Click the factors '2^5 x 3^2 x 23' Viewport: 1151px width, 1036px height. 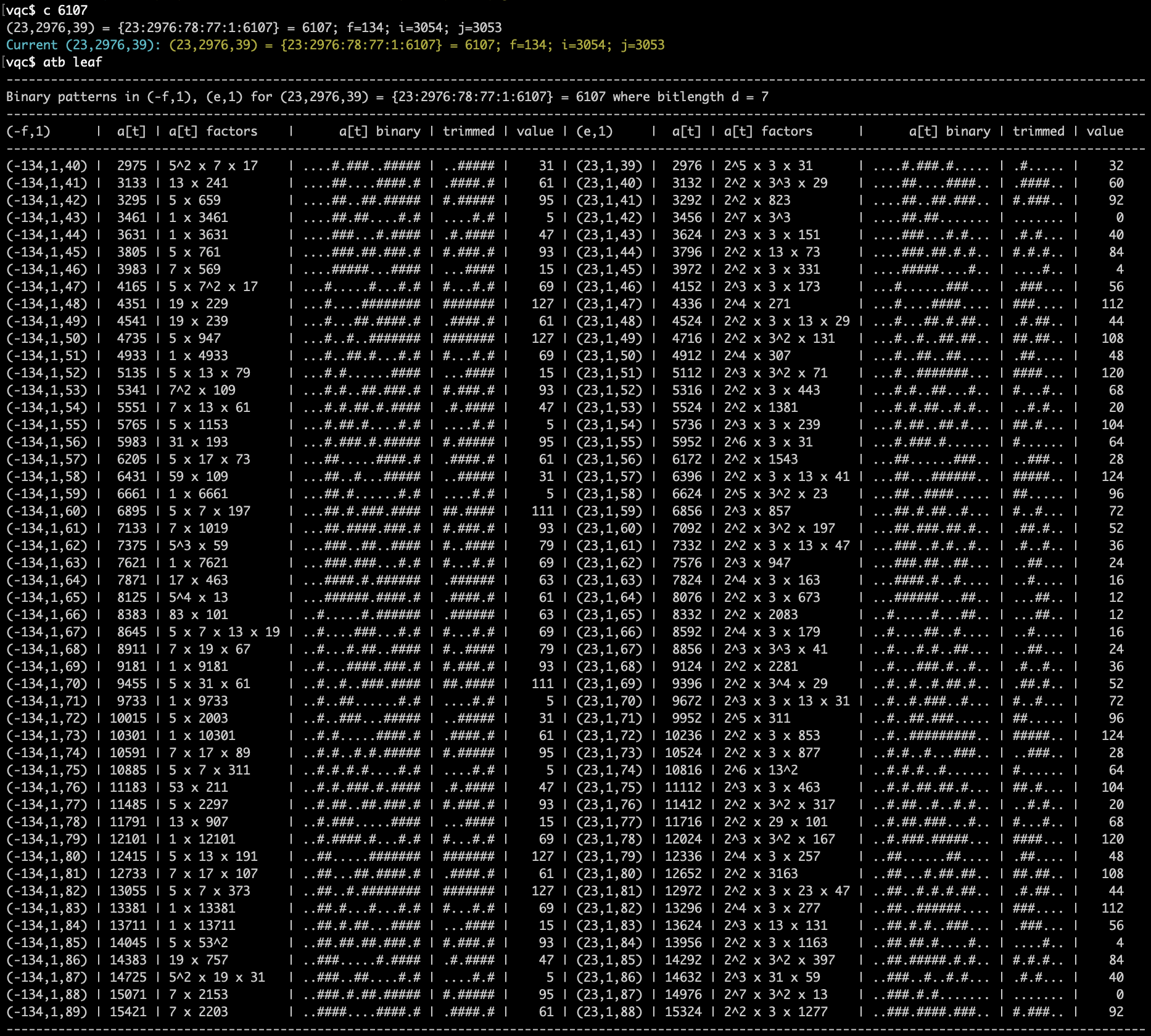click(776, 494)
